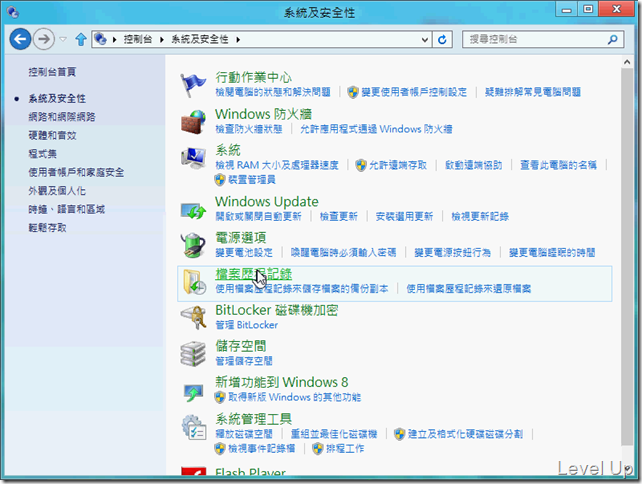Click the BitLocker lock and key icon
Screen dimensions: 642x484
193,317
